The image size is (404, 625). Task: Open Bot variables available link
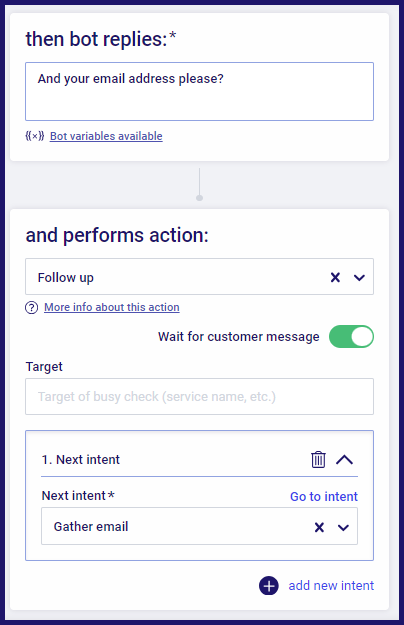pos(106,136)
